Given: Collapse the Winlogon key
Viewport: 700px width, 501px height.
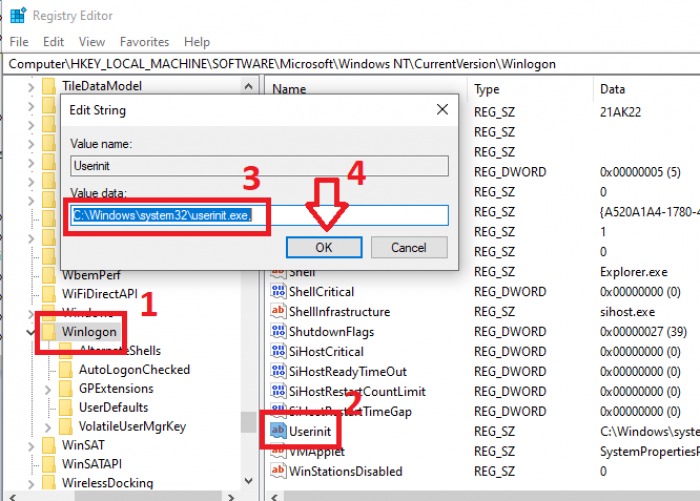Looking at the screenshot, I should pos(31,332).
